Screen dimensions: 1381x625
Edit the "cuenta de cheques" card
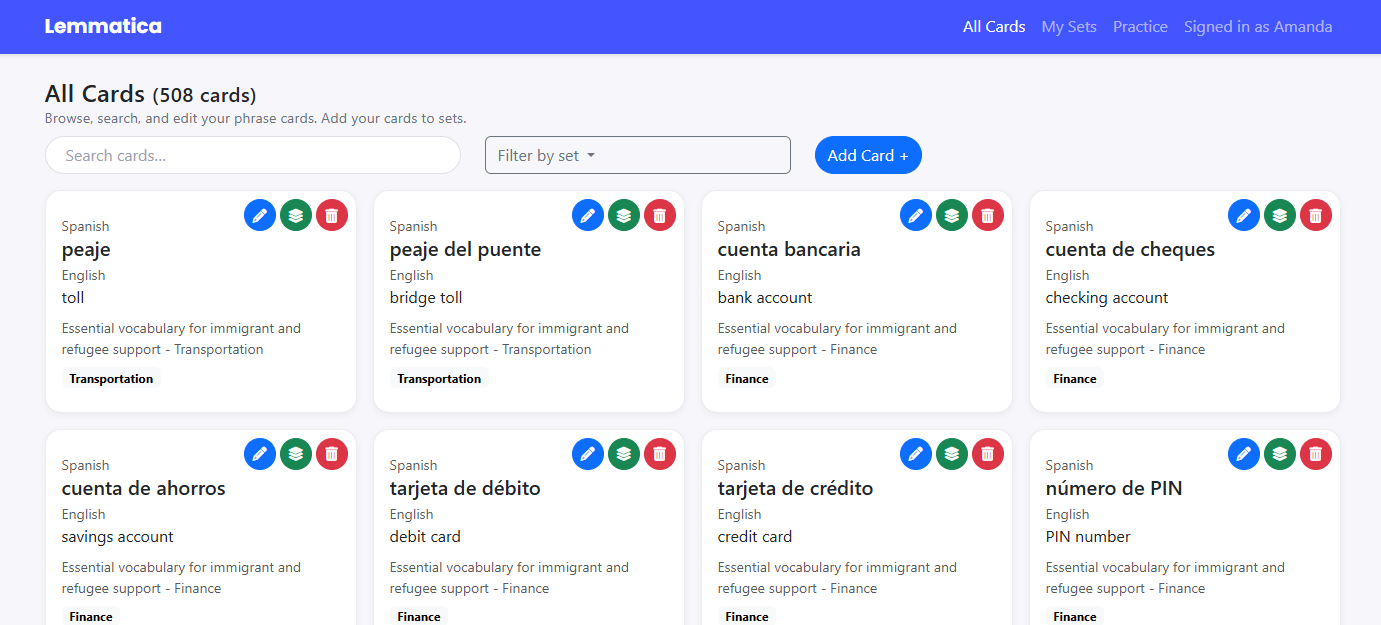tap(1243, 214)
